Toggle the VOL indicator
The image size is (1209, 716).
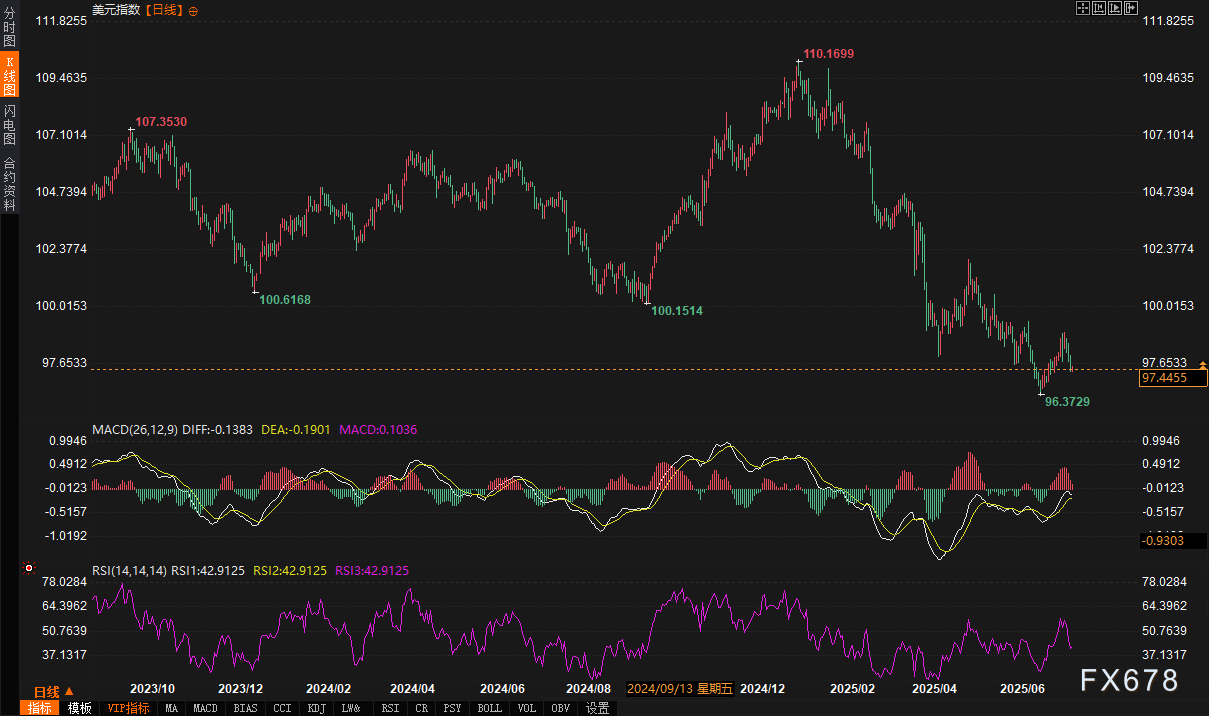[x=526, y=708]
